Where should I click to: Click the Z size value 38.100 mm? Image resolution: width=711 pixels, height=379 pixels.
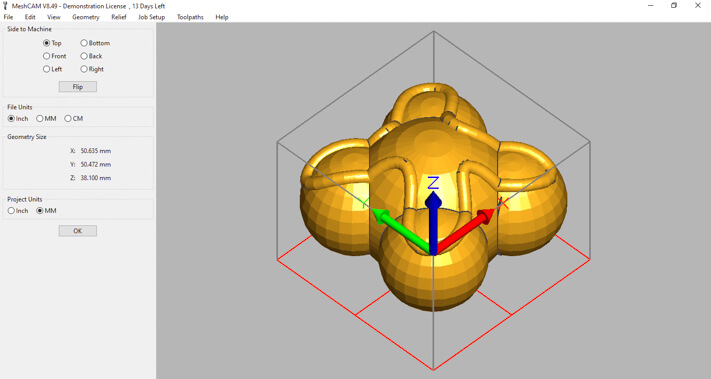tap(96, 178)
